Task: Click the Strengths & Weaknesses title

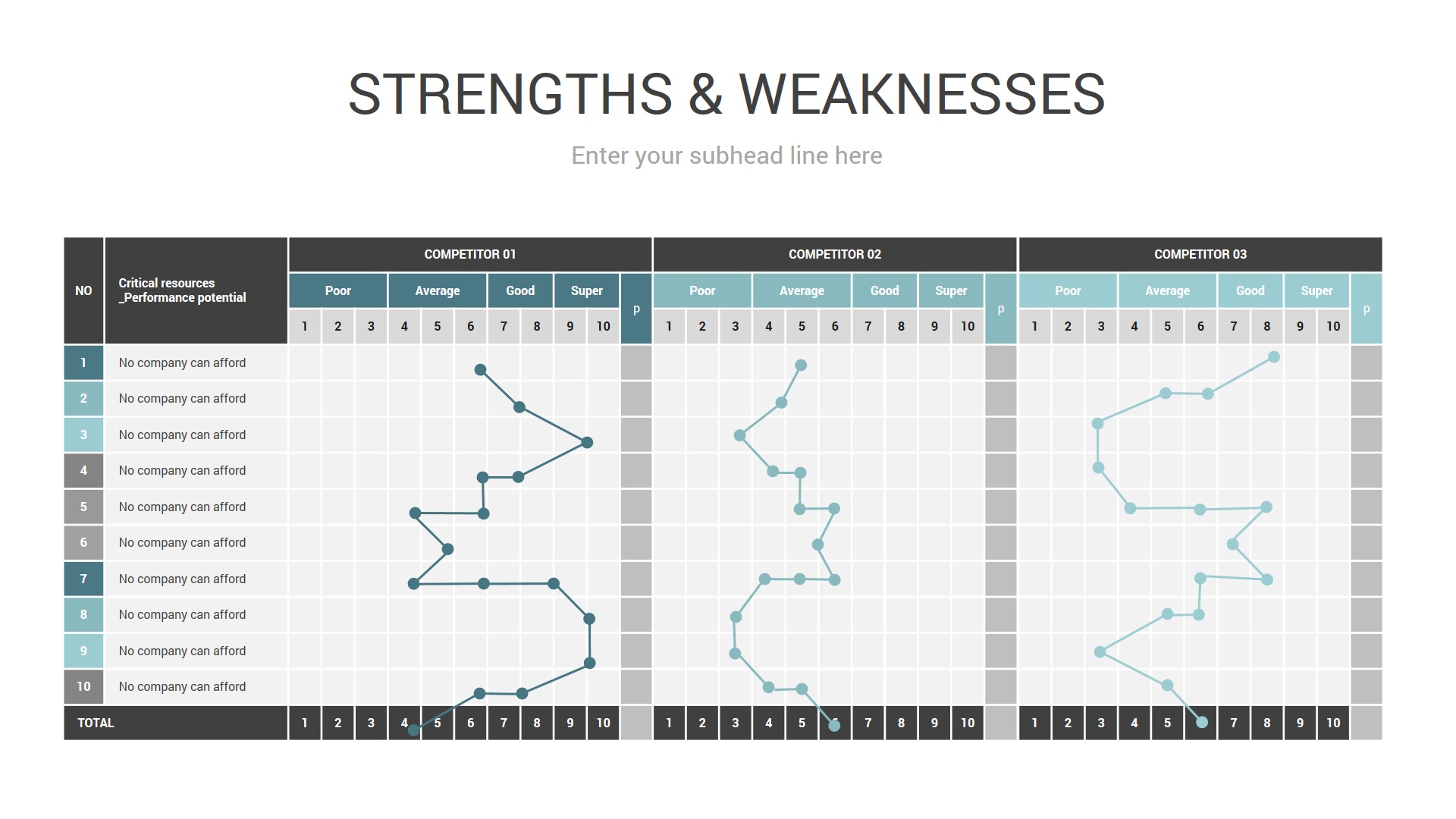Action: coord(726,94)
